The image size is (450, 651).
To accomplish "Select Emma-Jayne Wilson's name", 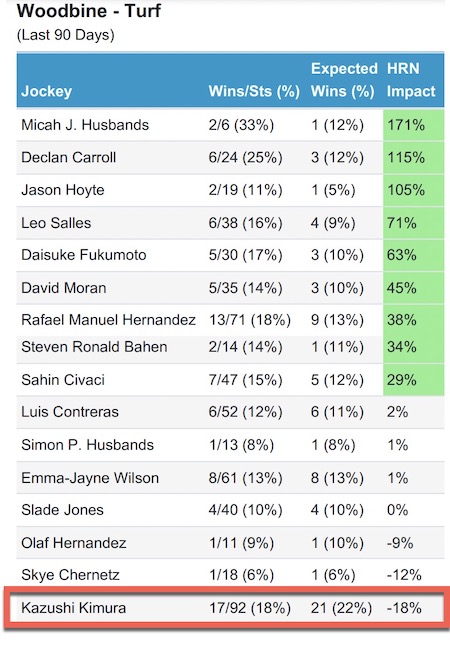I will click(x=90, y=478).
